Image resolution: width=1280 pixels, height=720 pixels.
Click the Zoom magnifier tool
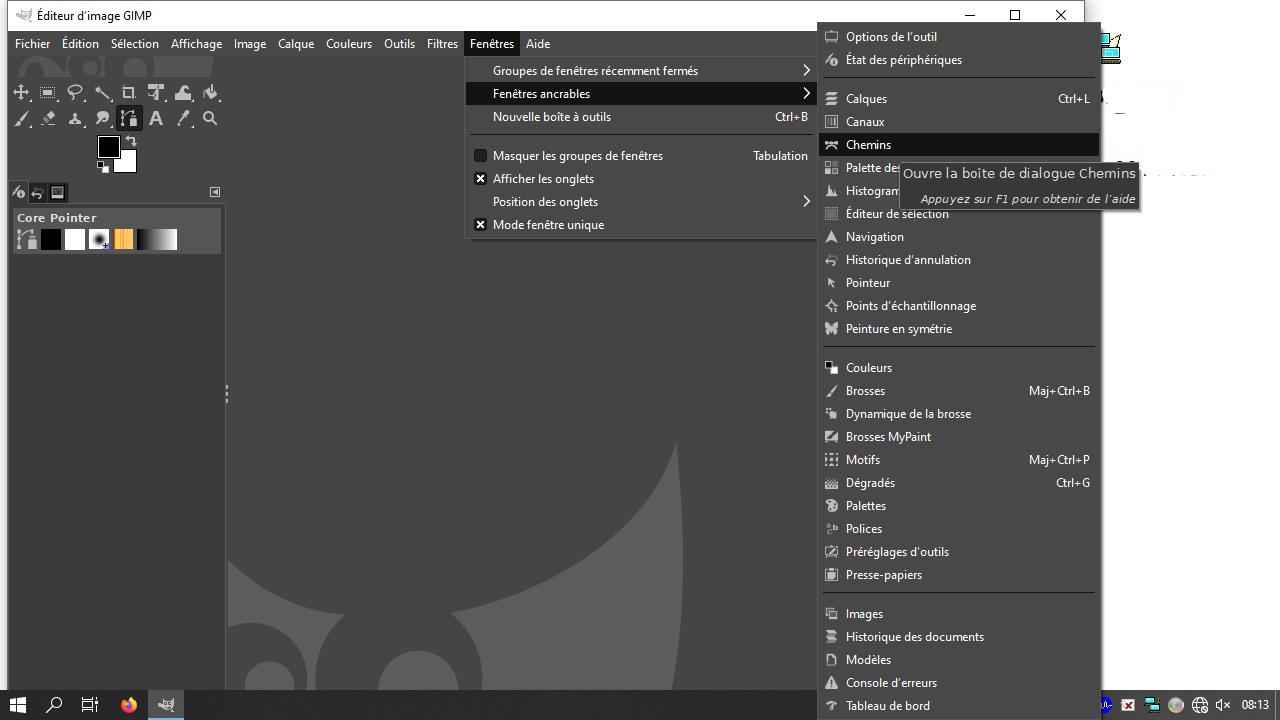[210, 119]
